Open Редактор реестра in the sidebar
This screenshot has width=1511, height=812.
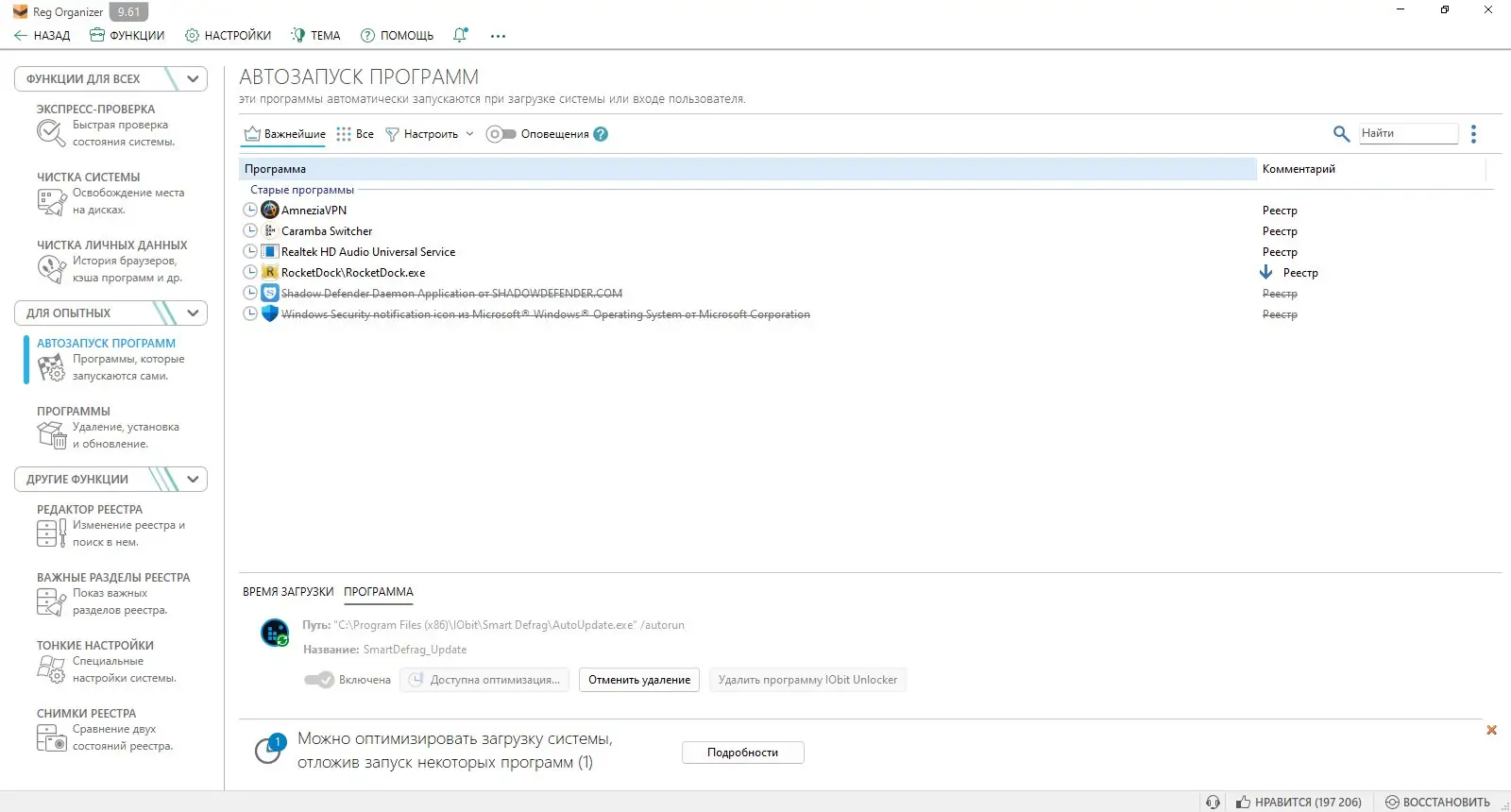tap(111, 525)
